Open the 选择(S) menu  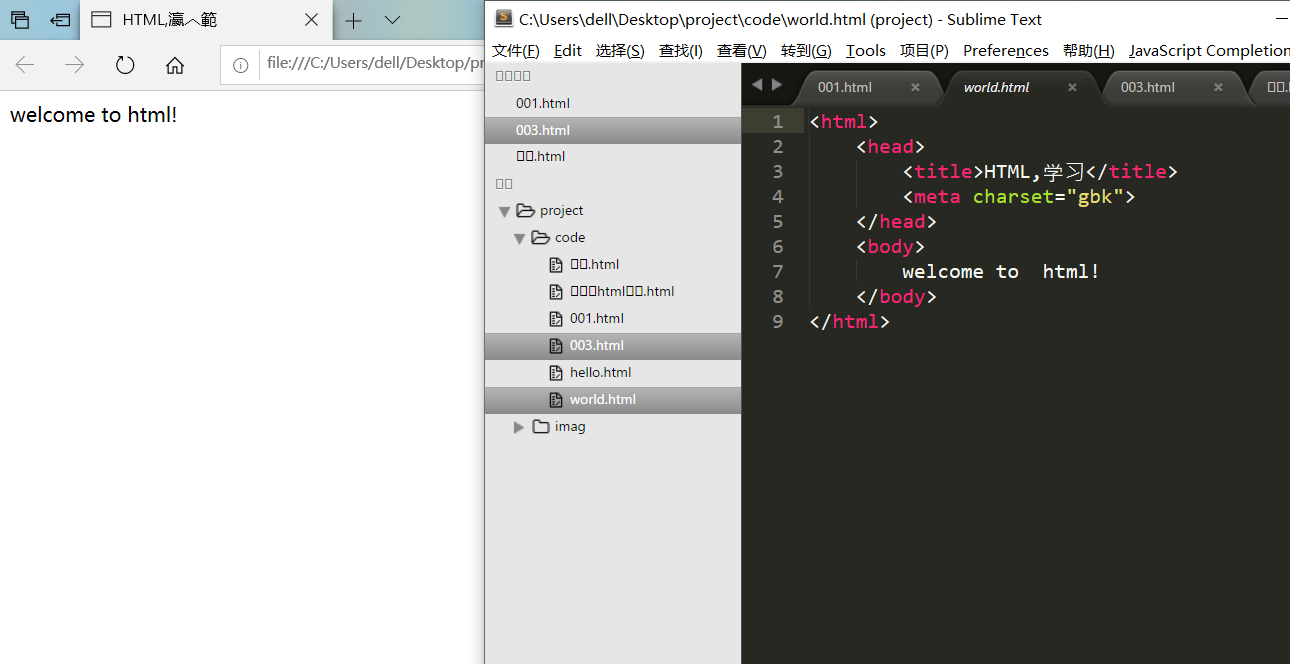coord(620,51)
